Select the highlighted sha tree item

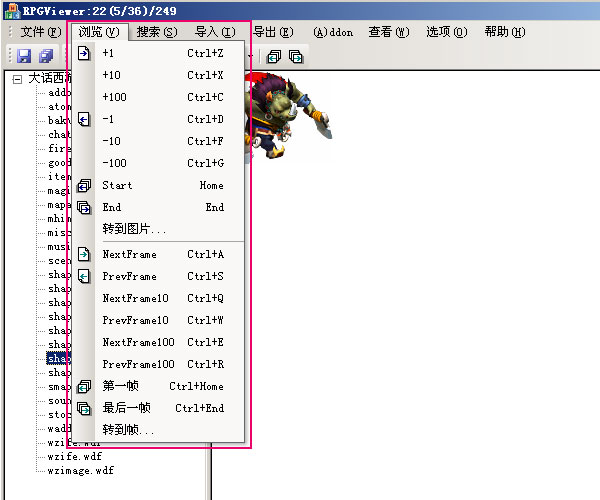coord(58,358)
